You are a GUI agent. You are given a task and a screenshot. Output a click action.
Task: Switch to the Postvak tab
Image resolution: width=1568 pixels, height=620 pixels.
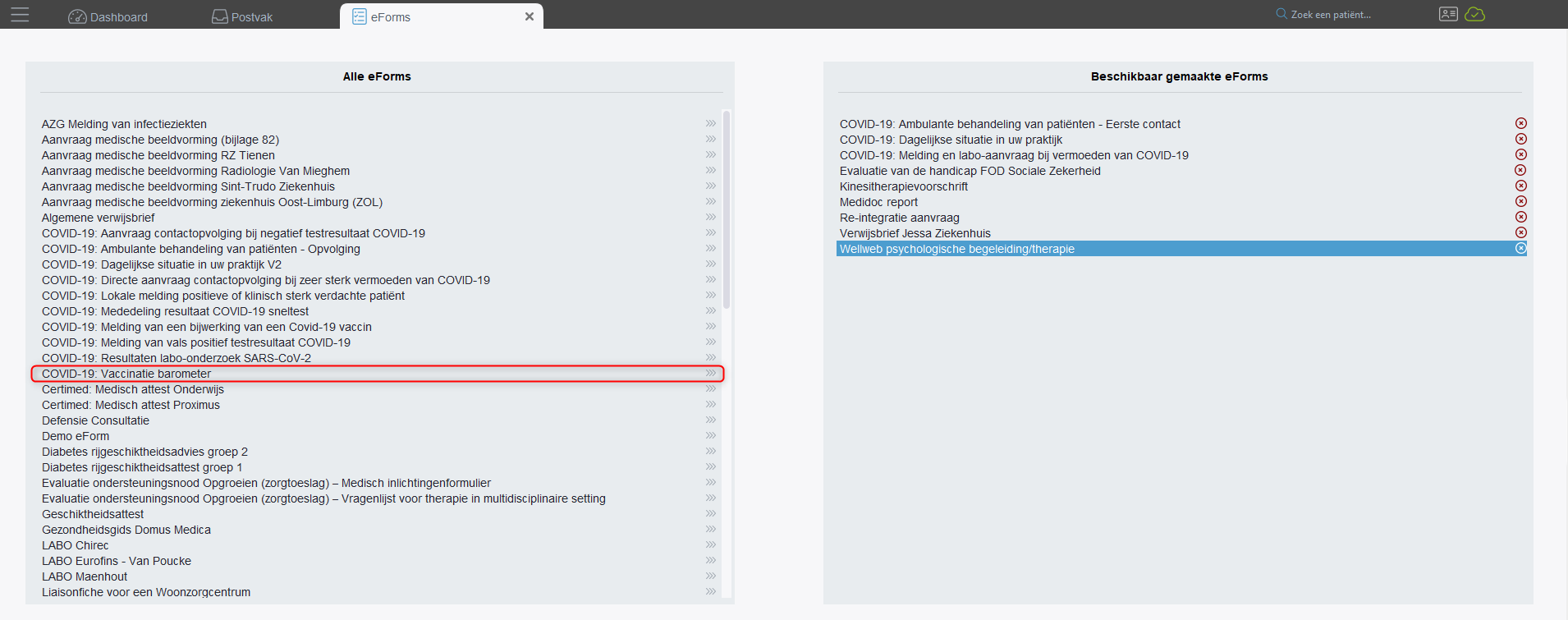(242, 16)
